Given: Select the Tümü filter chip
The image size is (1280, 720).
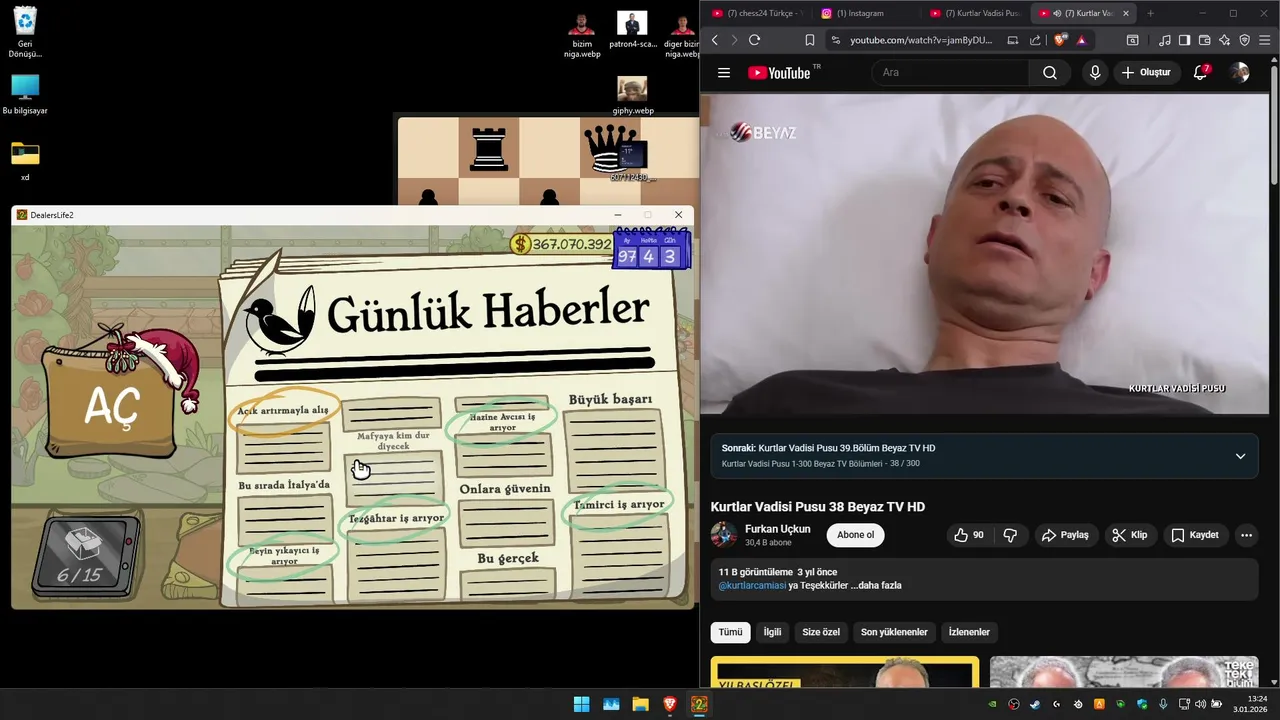Looking at the screenshot, I should (x=730, y=632).
